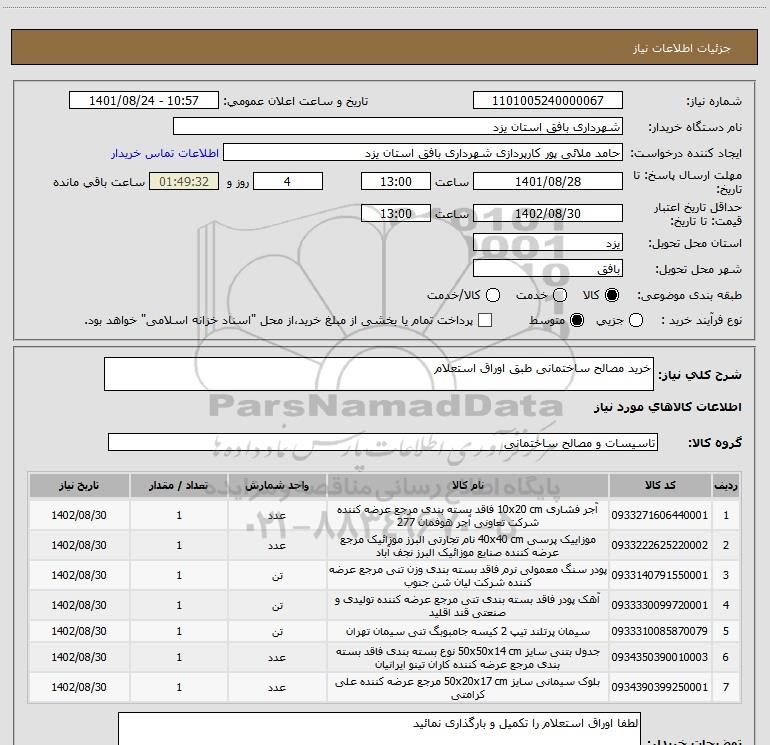Click the جزئیات اطلاعات نیاز header title
770x745 pixels.
682,48
